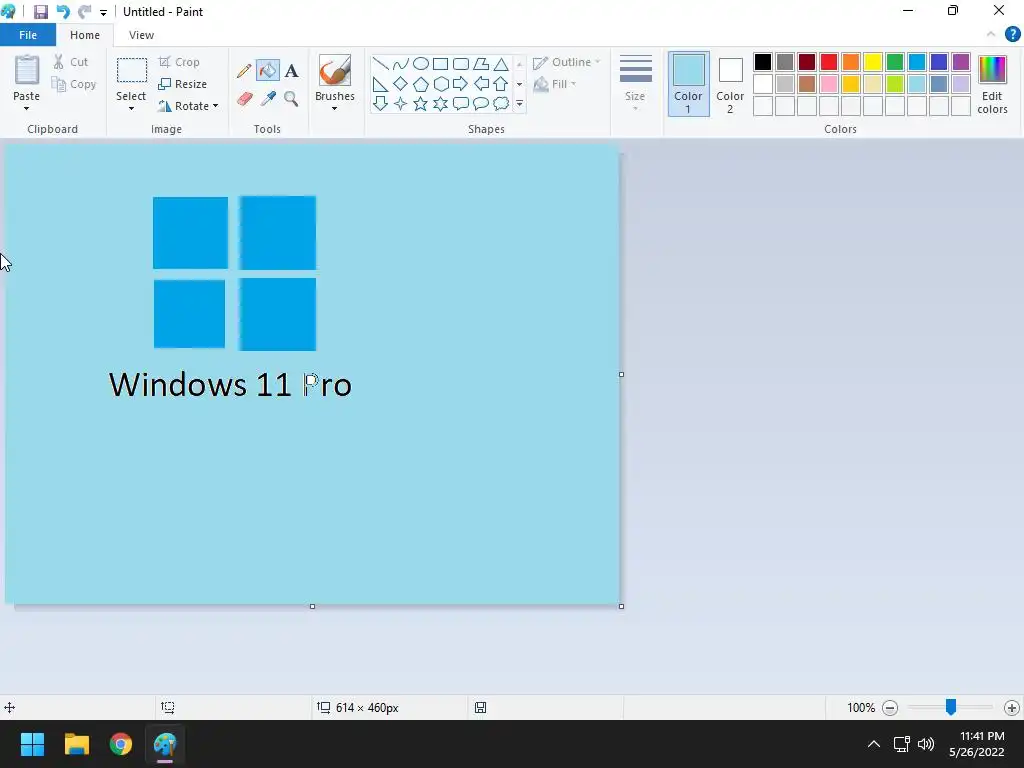
Task: Collapse the ribbon with the chevron
Action: click(991, 35)
